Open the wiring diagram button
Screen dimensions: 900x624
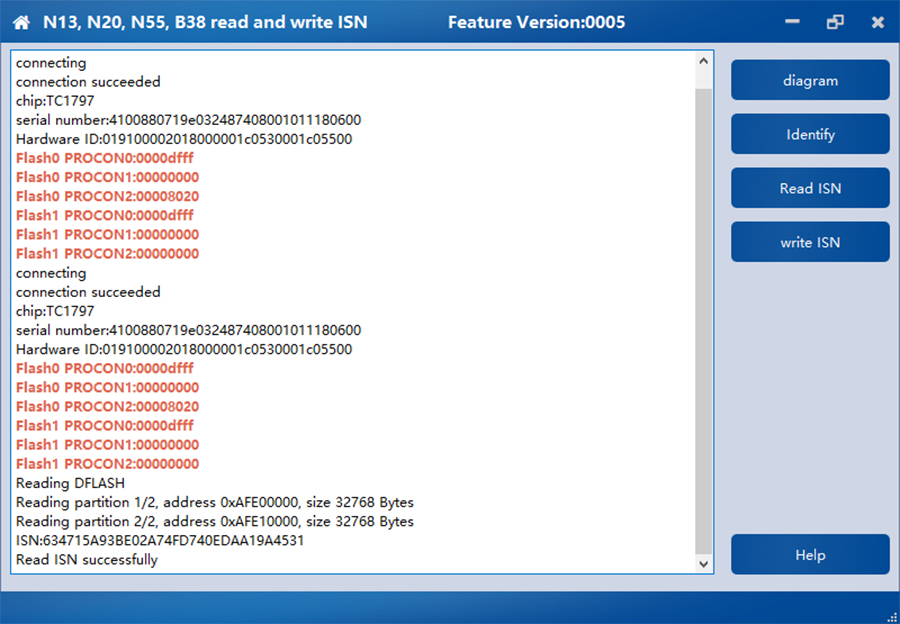click(810, 80)
